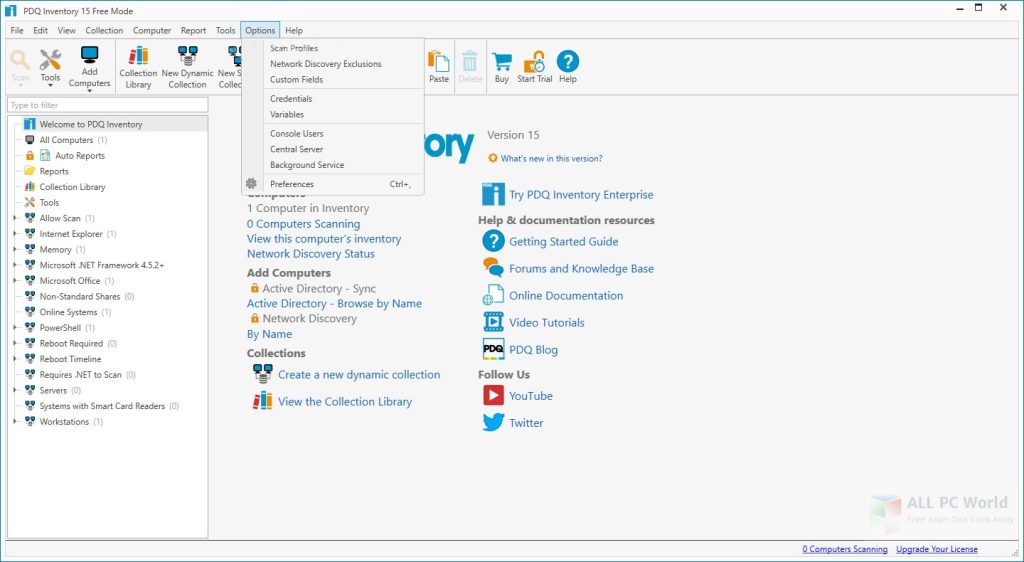
Task: Expand the Workstations tree node
Action: pos(15,422)
